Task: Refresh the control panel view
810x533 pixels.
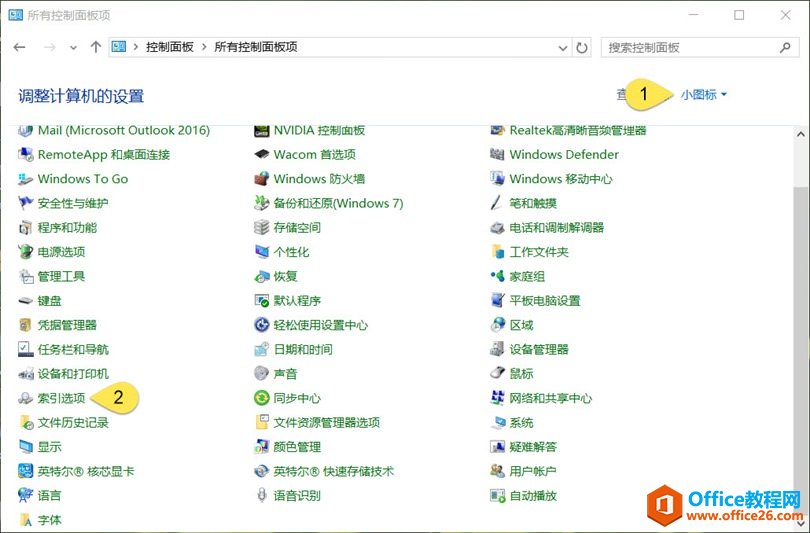Action: tap(582, 48)
